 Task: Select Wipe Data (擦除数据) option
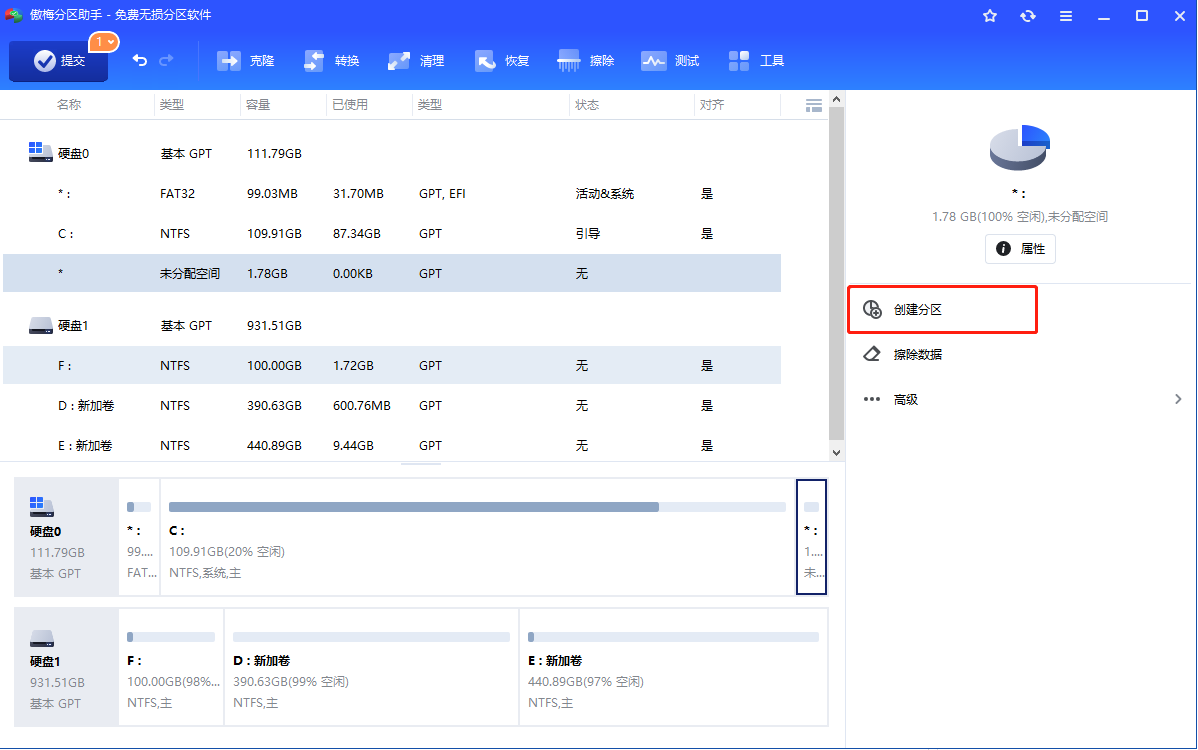pos(917,354)
